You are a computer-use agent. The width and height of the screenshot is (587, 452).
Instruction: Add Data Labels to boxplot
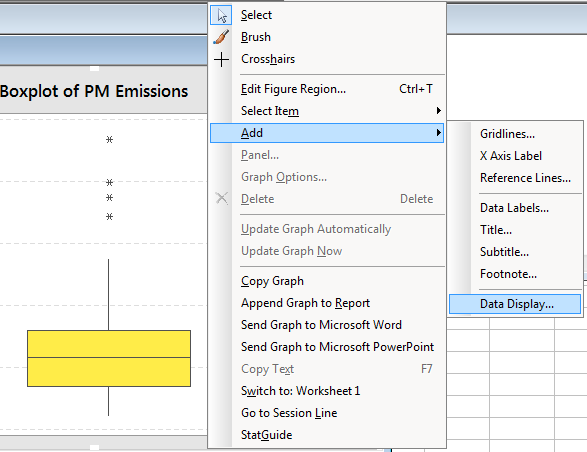tap(515, 208)
